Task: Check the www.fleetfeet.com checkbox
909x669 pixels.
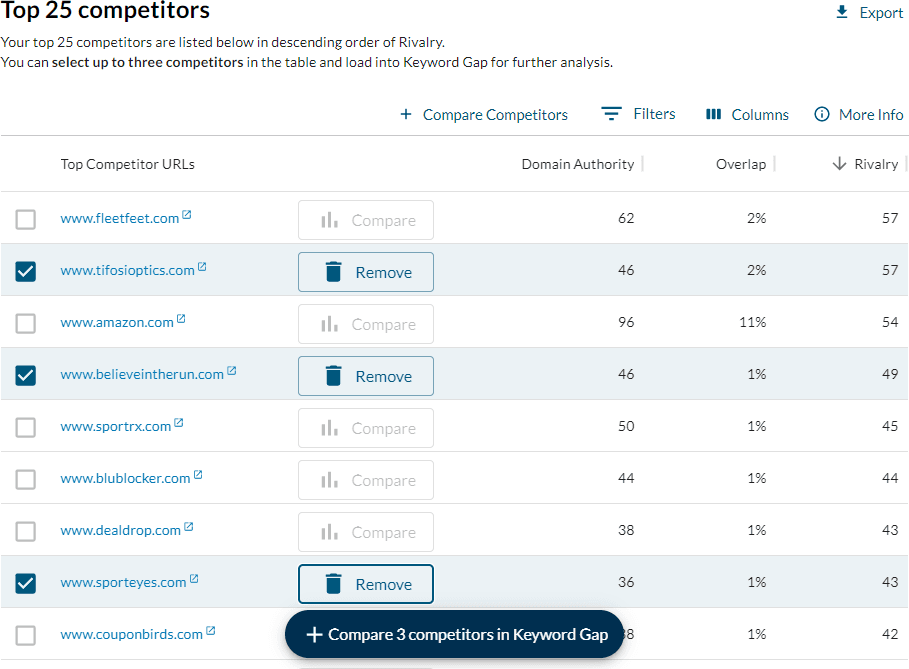Action: (26, 219)
